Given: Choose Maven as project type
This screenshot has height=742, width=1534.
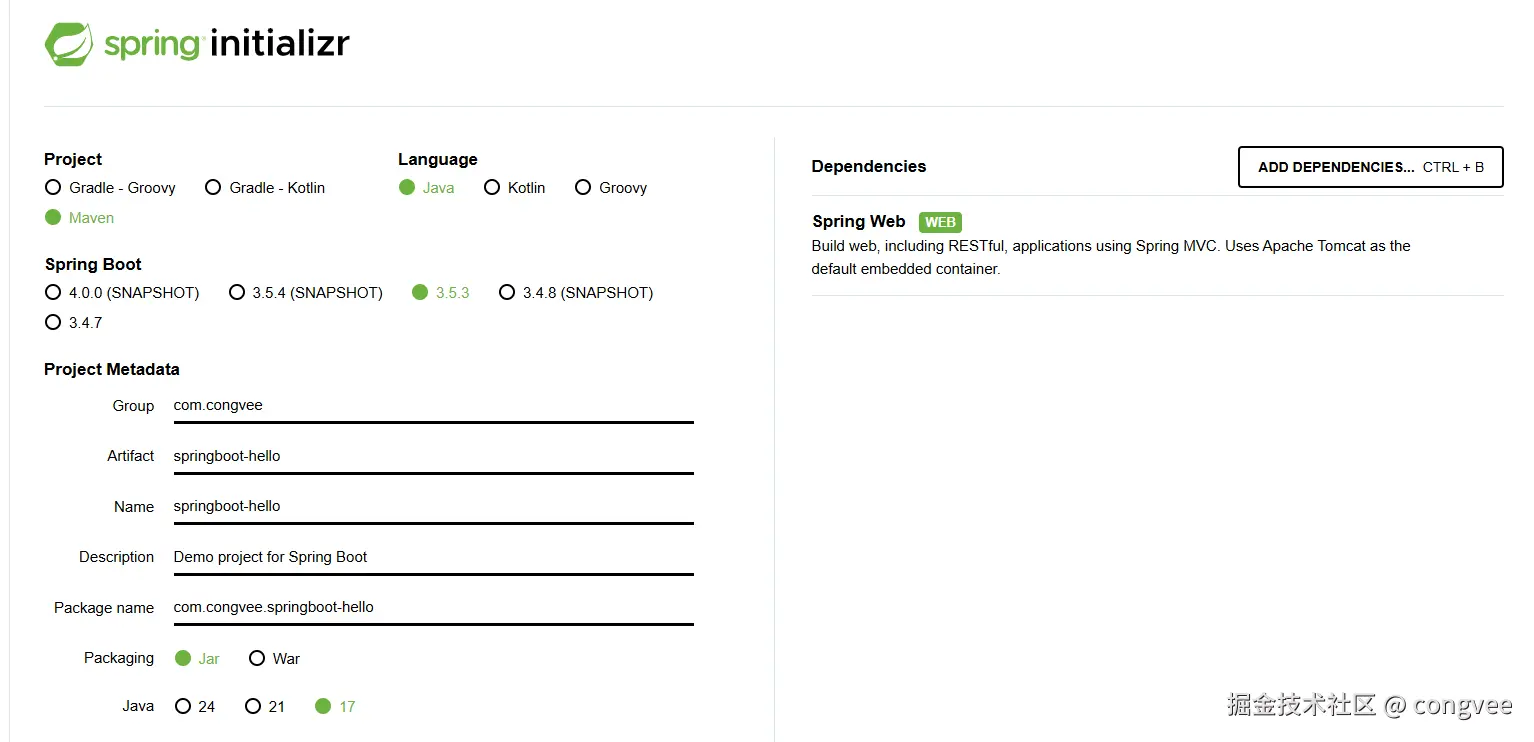Looking at the screenshot, I should (x=53, y=217).
